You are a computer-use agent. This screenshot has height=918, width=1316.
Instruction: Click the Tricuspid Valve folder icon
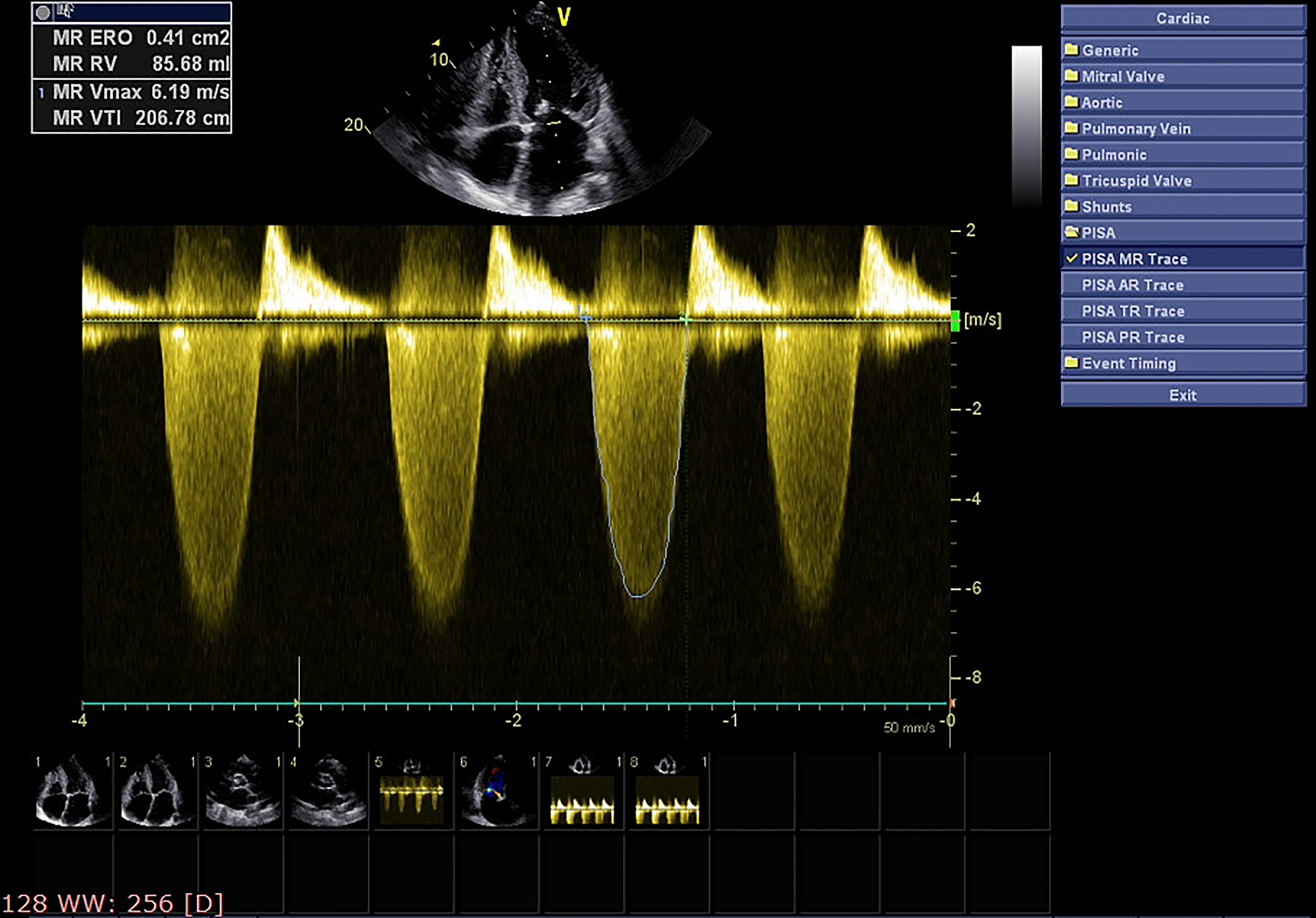point(1071,181)
